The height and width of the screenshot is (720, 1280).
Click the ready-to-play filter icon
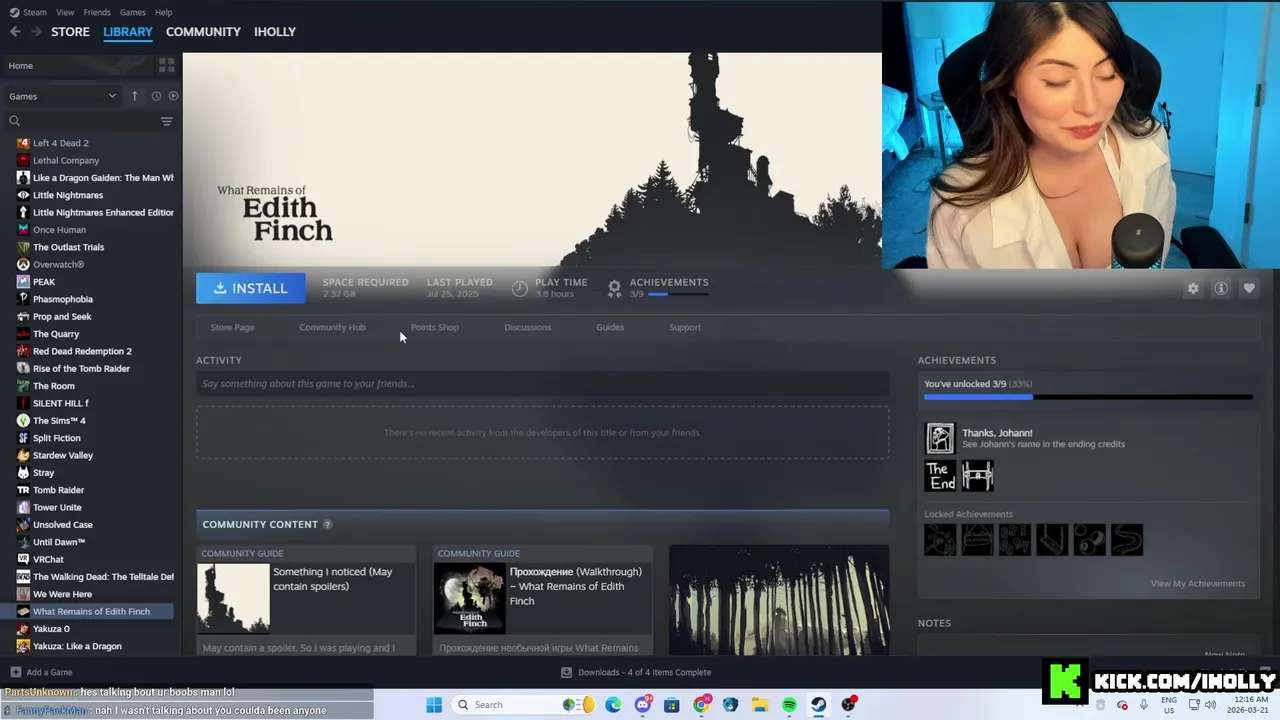tap(173, 96)
